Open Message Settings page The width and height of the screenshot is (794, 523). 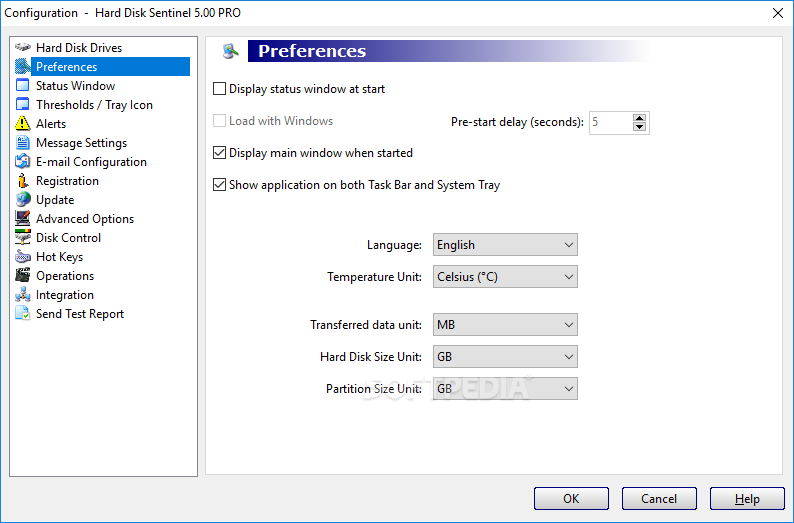[82, 143]
